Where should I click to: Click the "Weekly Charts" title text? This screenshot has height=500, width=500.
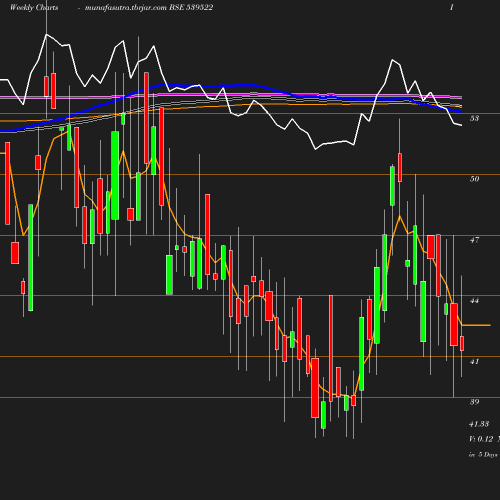(34, 8)
